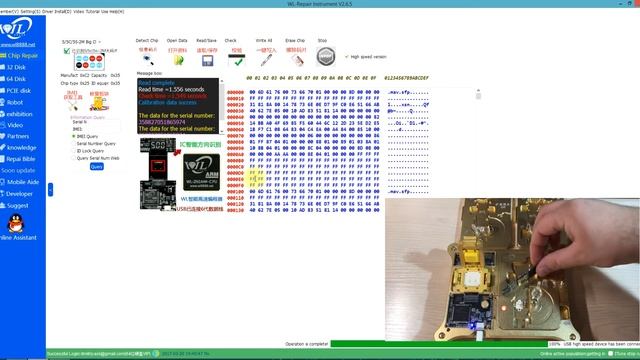The width and height of the screenshot is (640, 360).
Task: Click the serial number 358827051865974 text
Action: click(162, 122)
